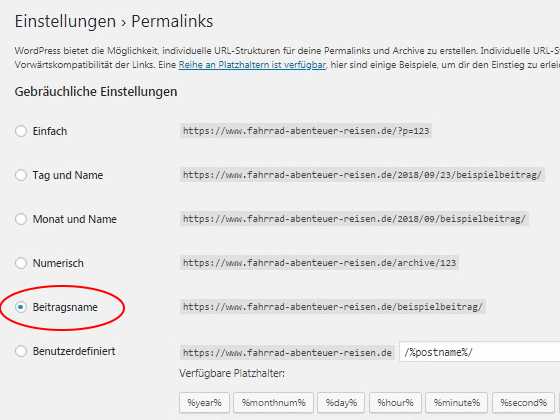
Task: Select the Einfach permalink option
Action: [x=21, y=131]
